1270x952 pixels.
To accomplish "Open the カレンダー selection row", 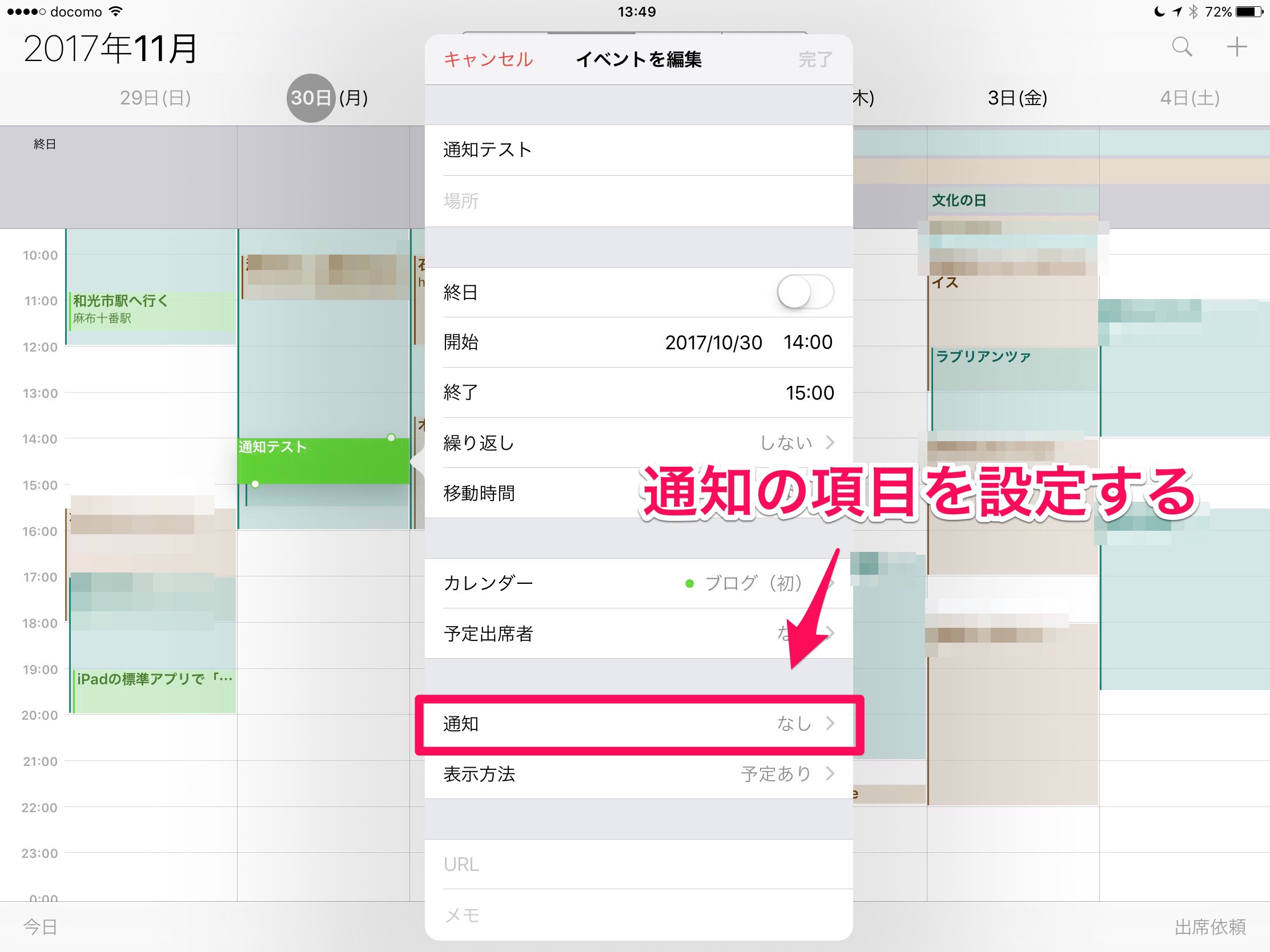I will [638, 583].
